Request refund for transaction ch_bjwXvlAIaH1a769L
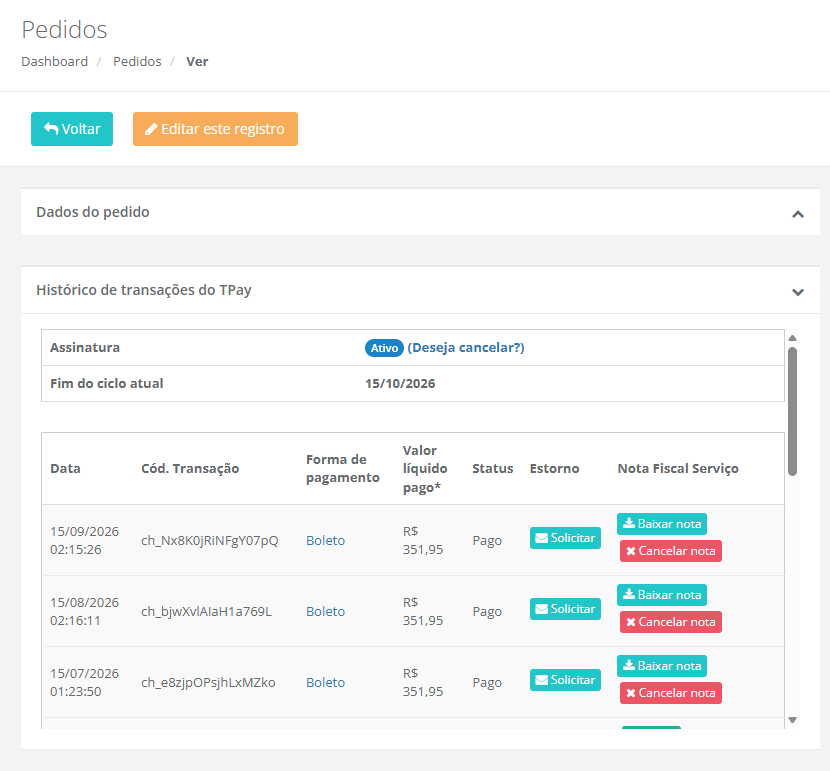Screen dimensions: 830x771 click(565, 609)
